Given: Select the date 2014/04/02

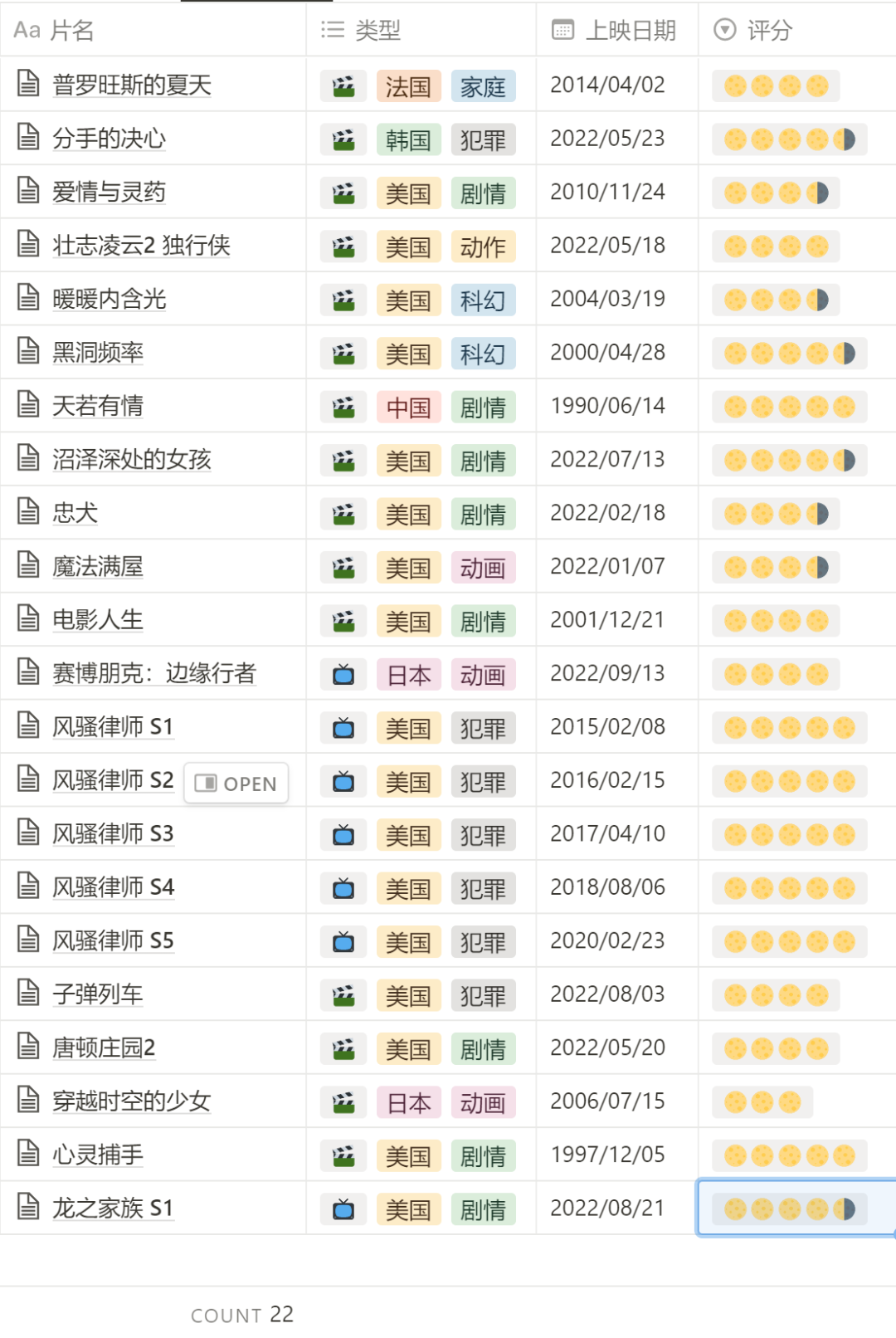Looking at the screenshot, I should click(608, 85).
